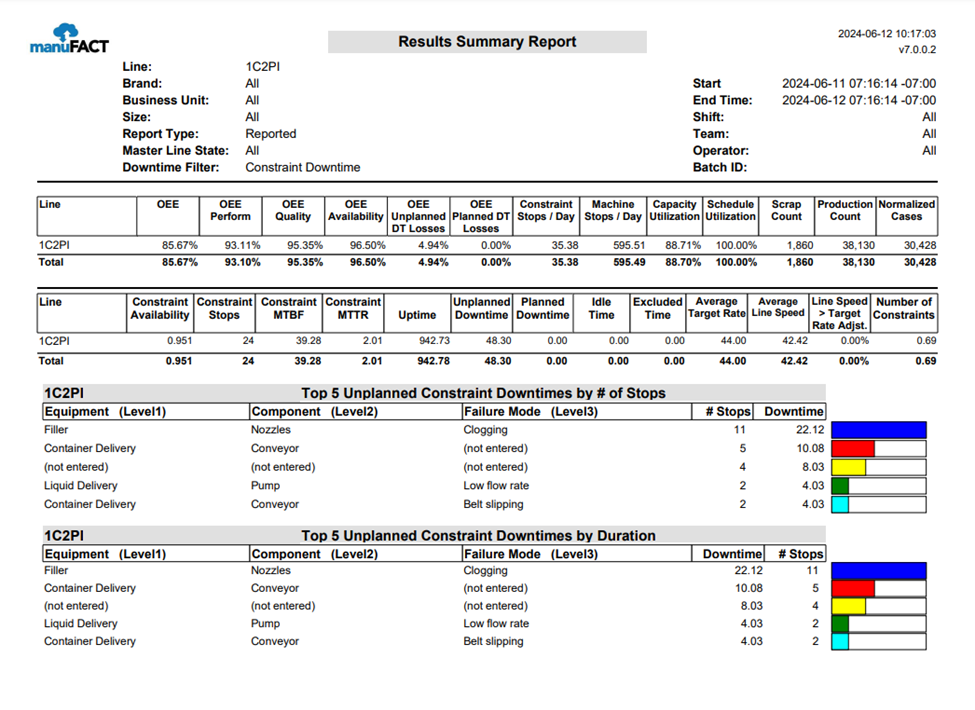Click the Top 5 Downtimes by Duration heading
This screenshot has height=710, width=975.
478,535
